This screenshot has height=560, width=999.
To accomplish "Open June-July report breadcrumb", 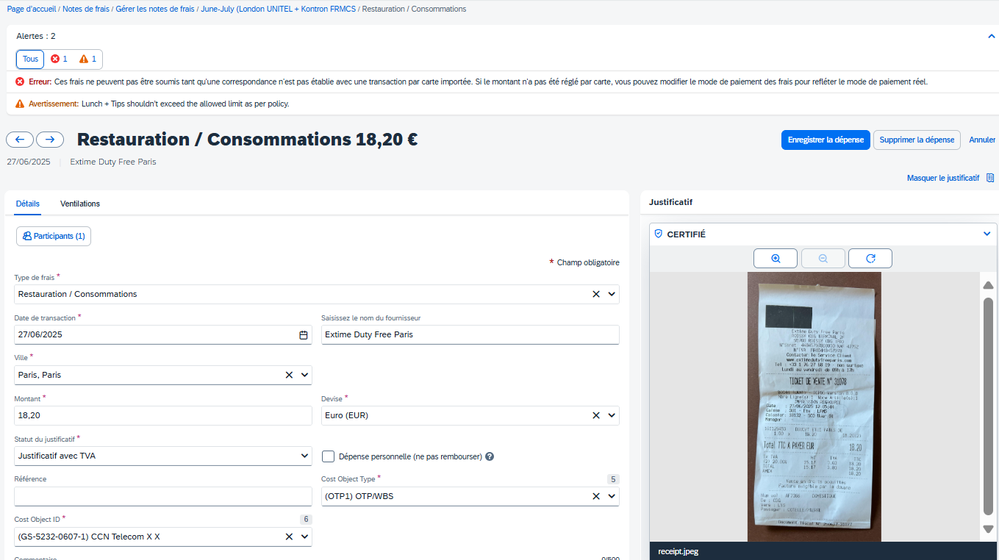I will point(278,9).
